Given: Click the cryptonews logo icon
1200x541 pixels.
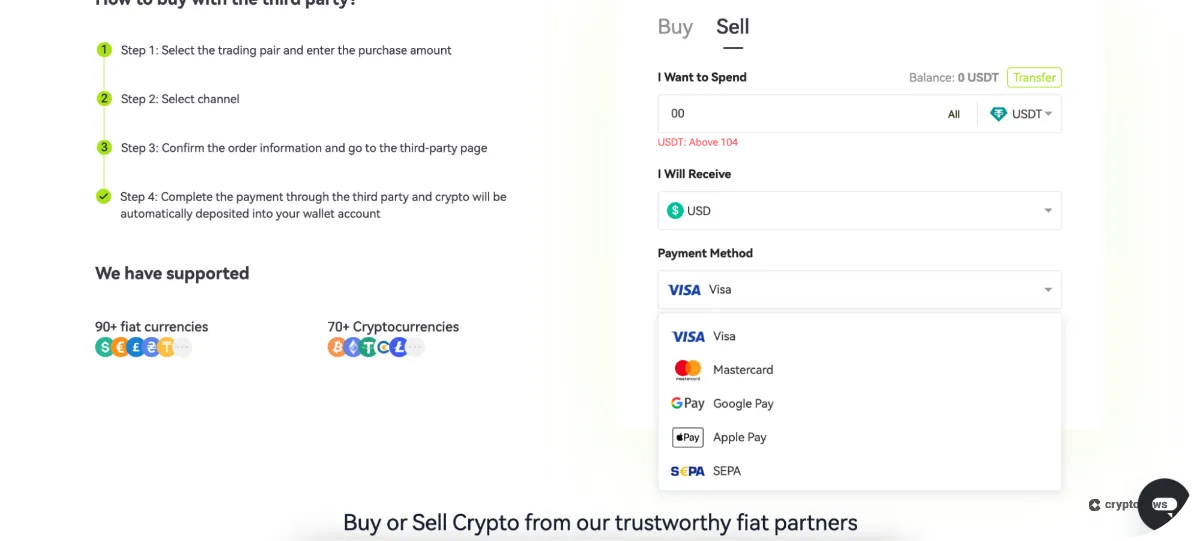Looking at the screenshot, I should pyautogui.click(x=1095, y=506).
